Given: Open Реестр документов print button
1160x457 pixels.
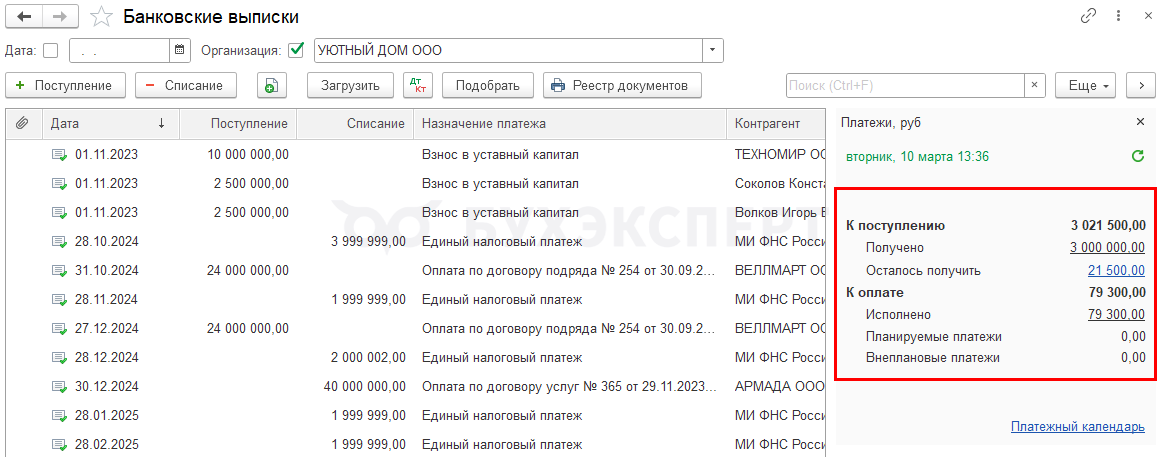Looking at the screenshot, I should [622, 85].
